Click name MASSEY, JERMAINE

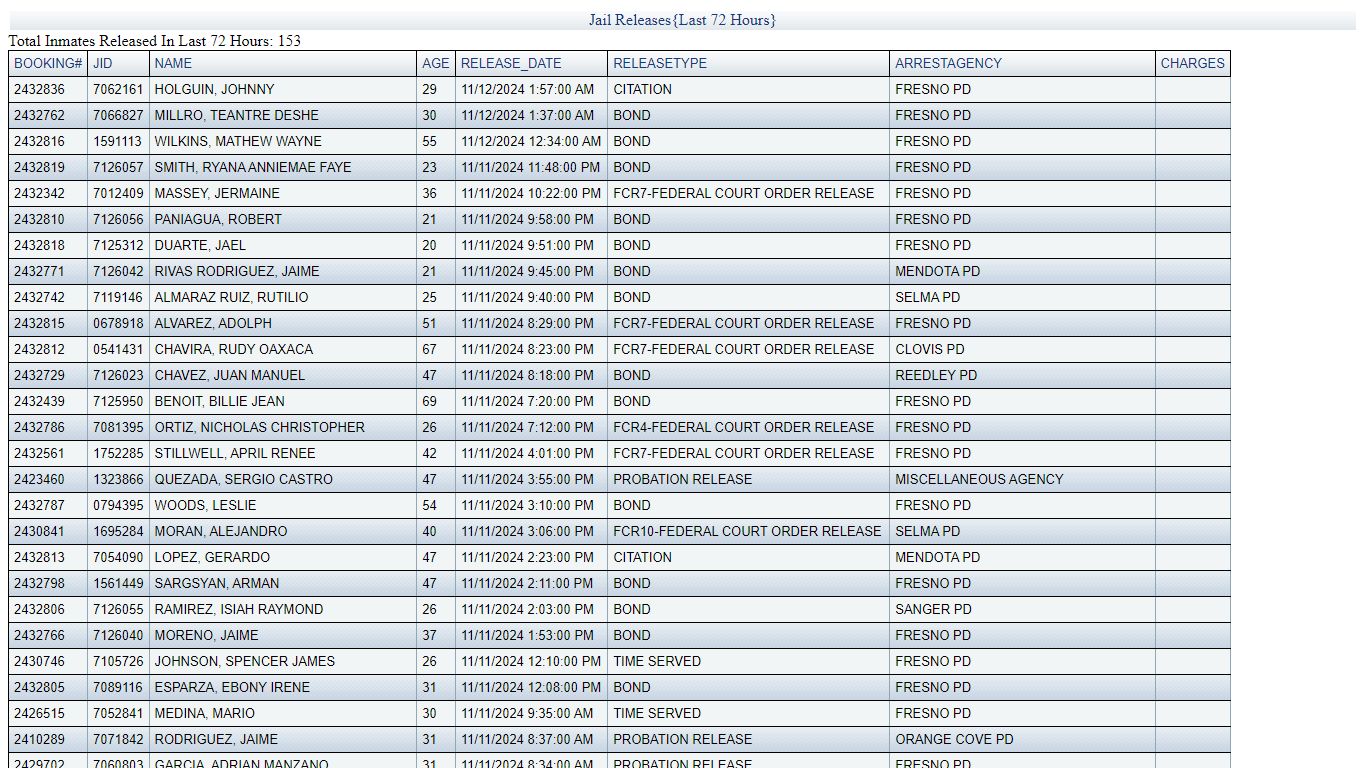(217, 193)
